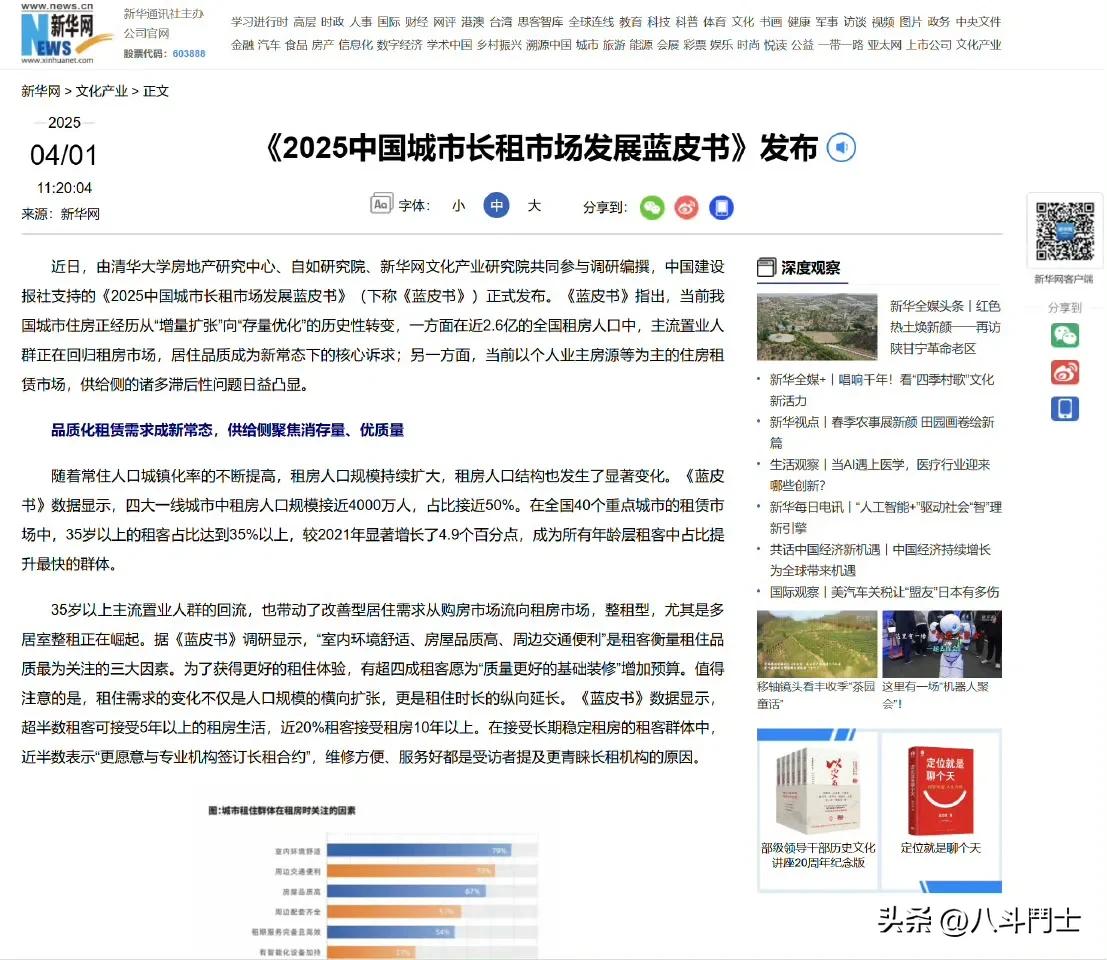Click the 新华网 breadcrumb link
Image resolution: width=1107 pixels, height=960 pixels.
(x=40, y=91)
